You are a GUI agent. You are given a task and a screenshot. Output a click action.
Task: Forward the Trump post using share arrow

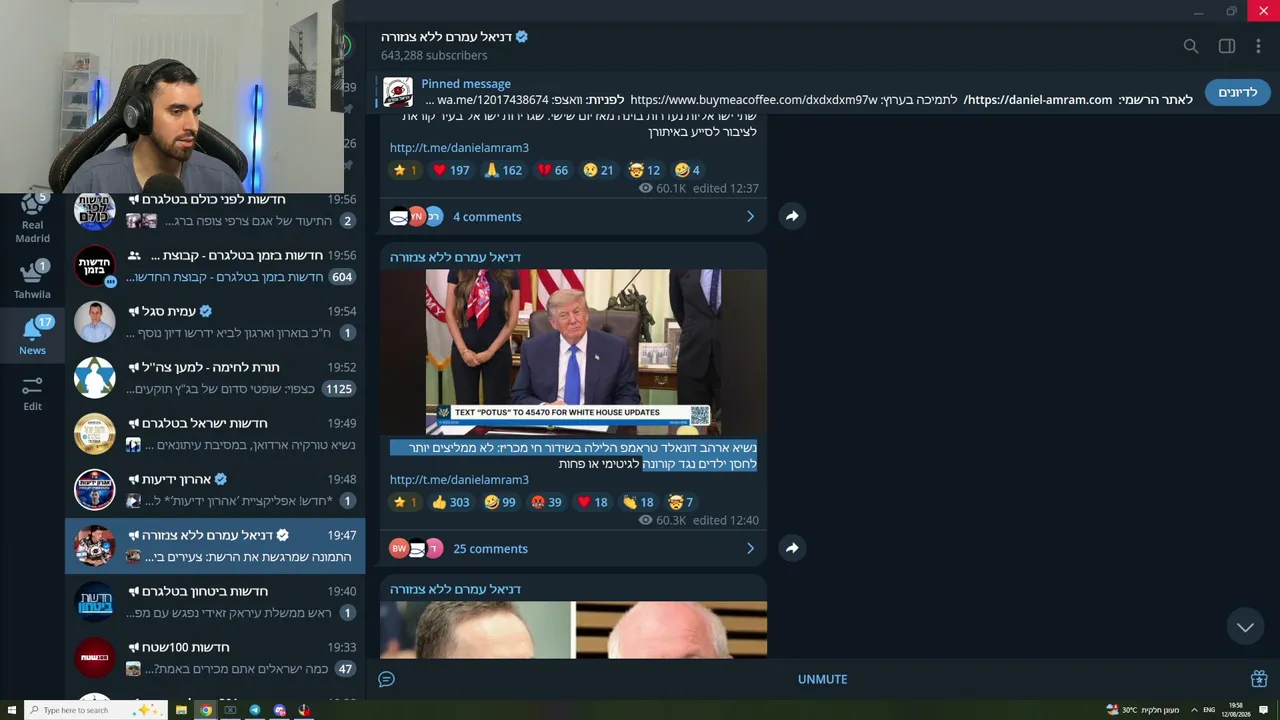pos(792,548)
